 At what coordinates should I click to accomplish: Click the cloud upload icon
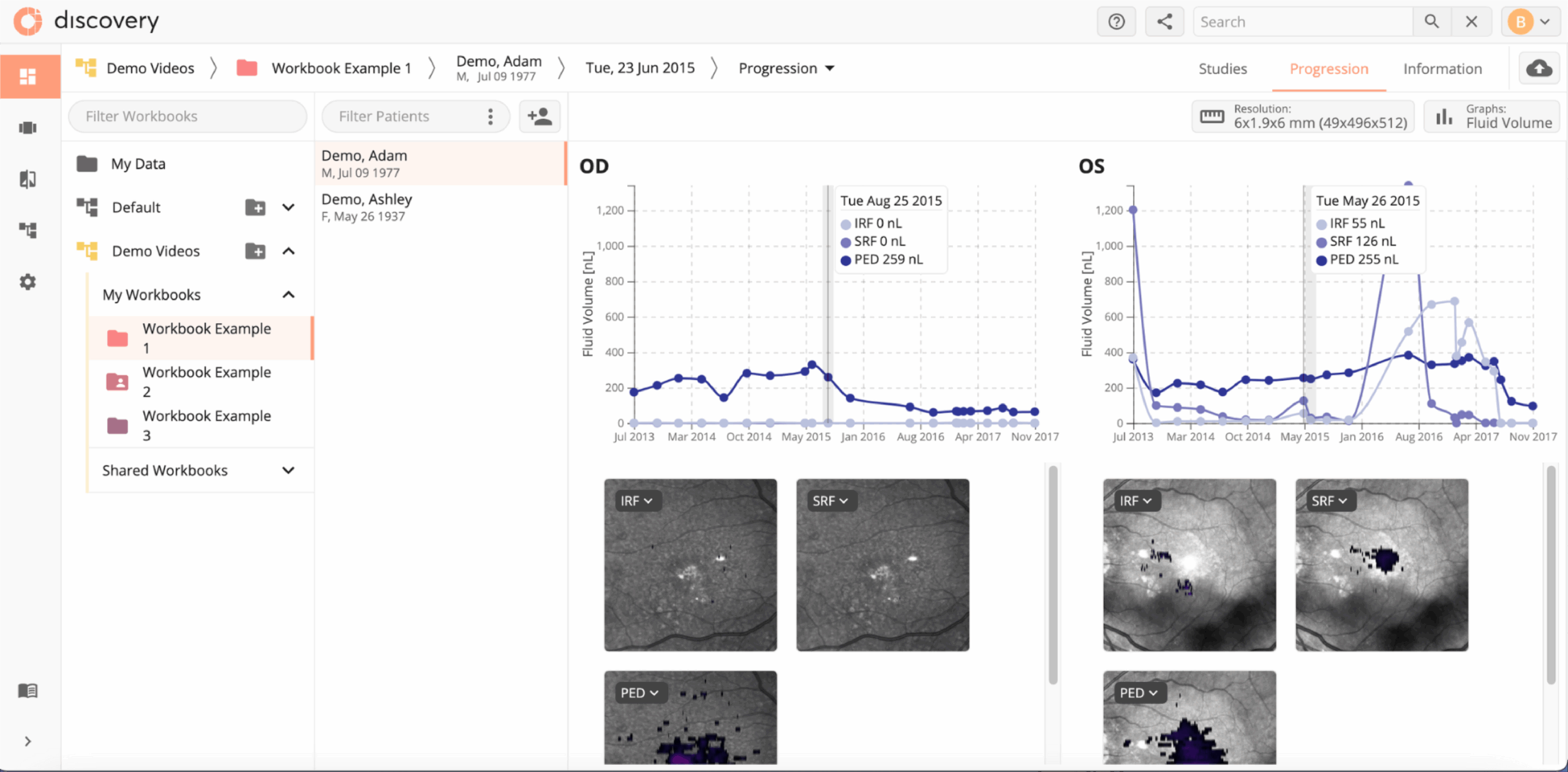coord(1539,68)
